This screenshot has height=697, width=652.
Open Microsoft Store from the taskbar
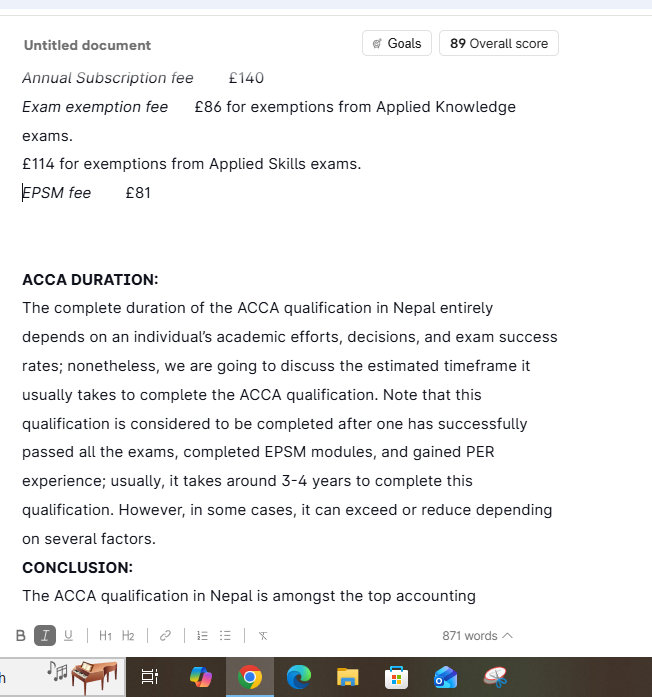coord(396,678)
